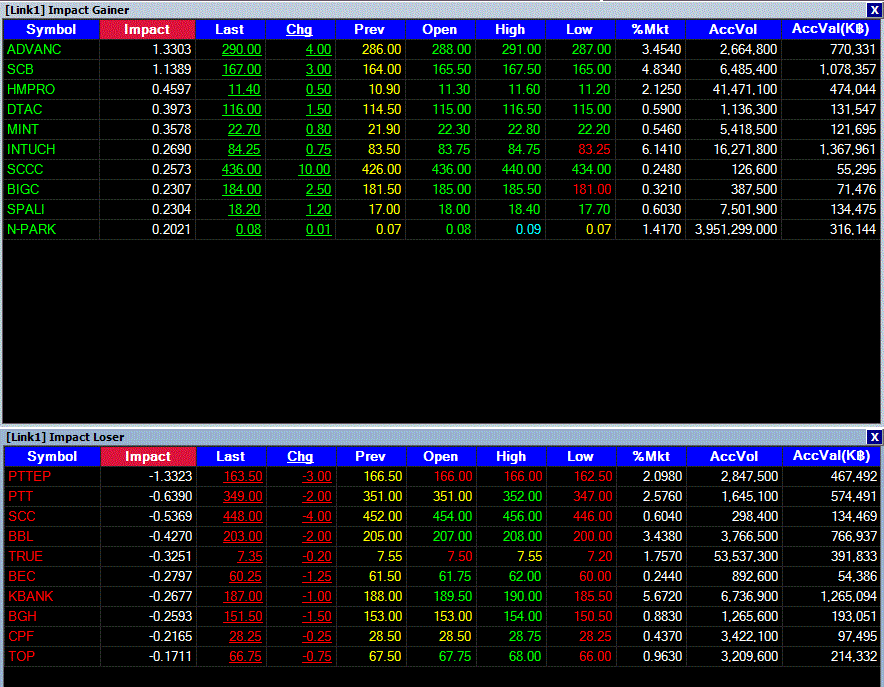Viewport: 884px width, 687px height.
Task: Click Last header in Impact Gainer
Action: click(230, 29)
